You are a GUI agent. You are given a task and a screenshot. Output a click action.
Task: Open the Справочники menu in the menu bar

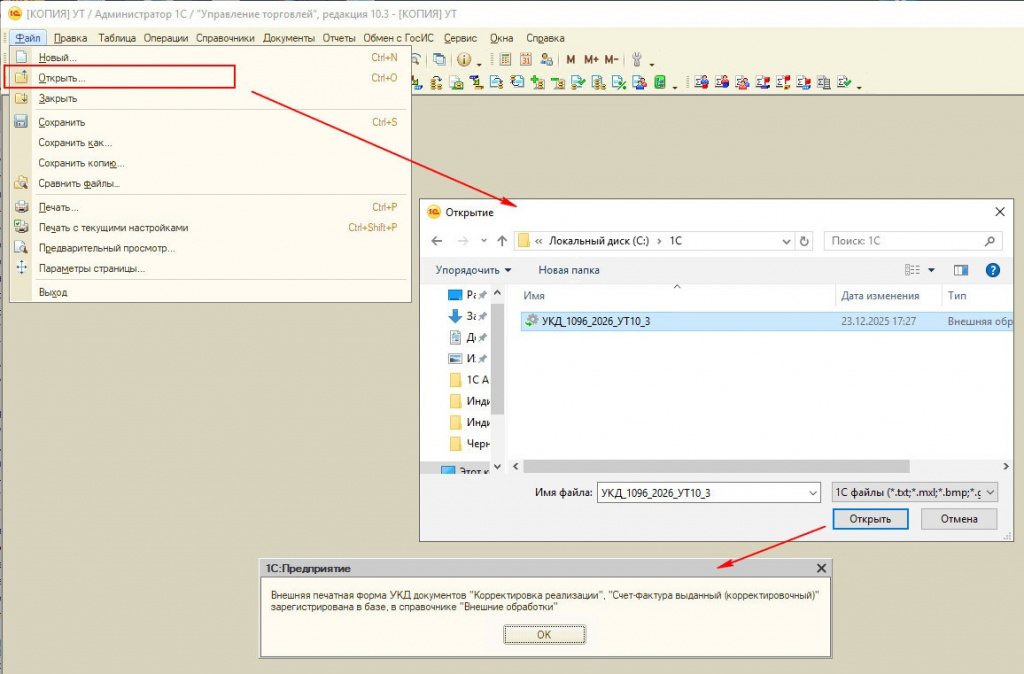(225, 38)
